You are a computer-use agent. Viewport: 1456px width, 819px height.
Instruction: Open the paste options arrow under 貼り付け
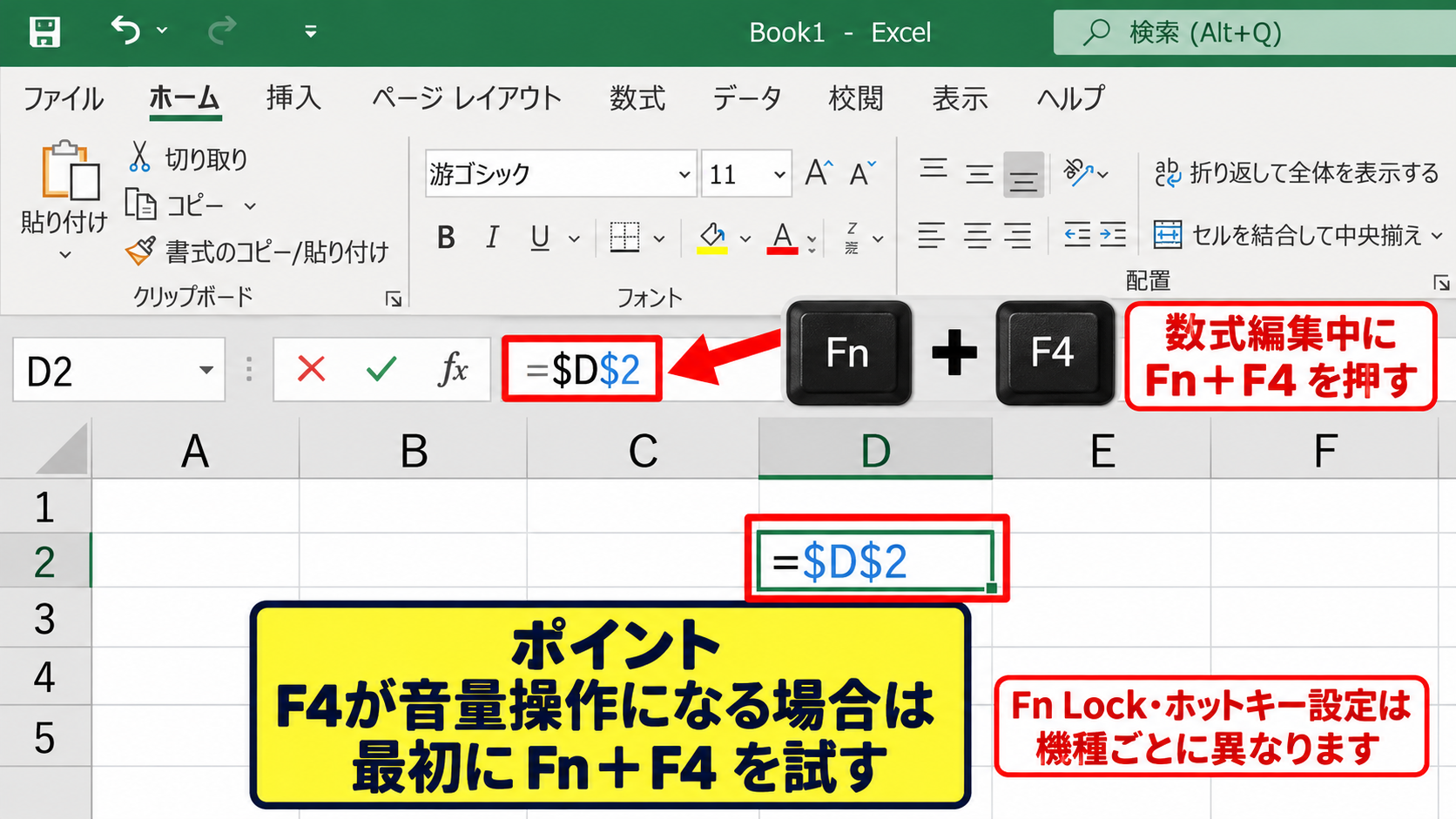(x=65, y=255)
